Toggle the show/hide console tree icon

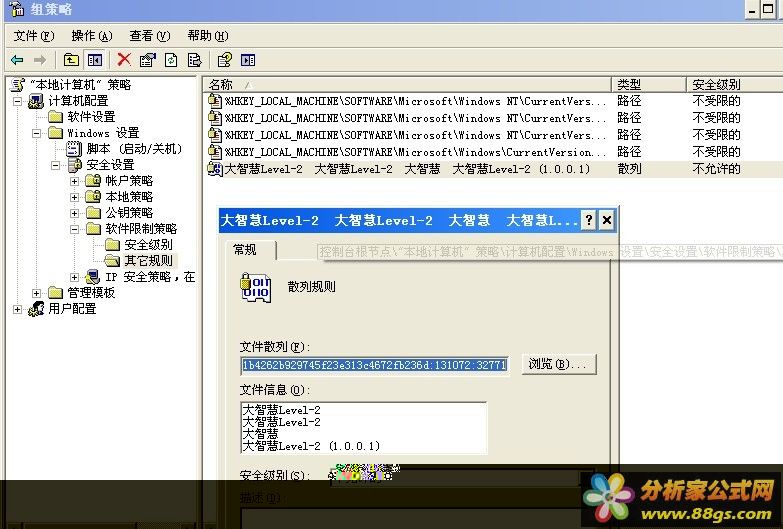(x=95, y=60)
